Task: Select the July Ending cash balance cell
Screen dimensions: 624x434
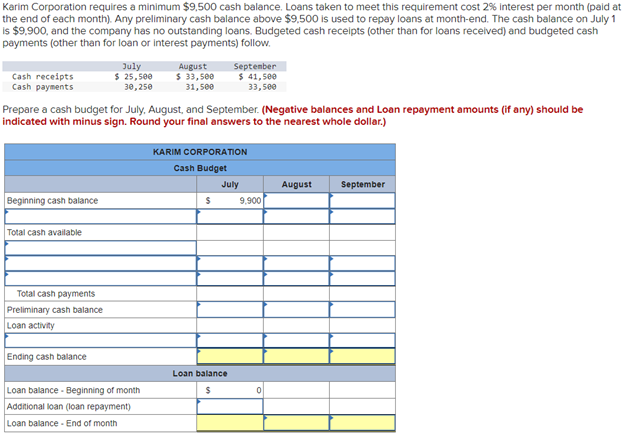Action: (230, 356)
